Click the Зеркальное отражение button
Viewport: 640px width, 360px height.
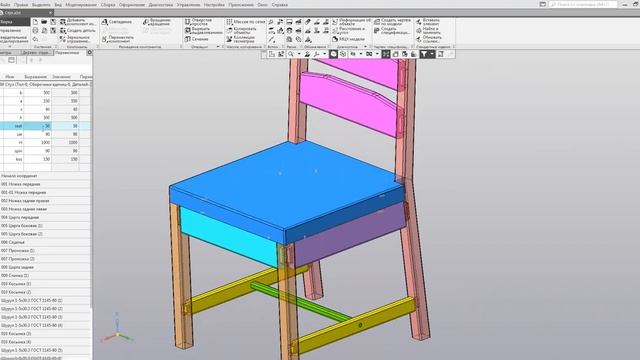(x=75, y=39)
